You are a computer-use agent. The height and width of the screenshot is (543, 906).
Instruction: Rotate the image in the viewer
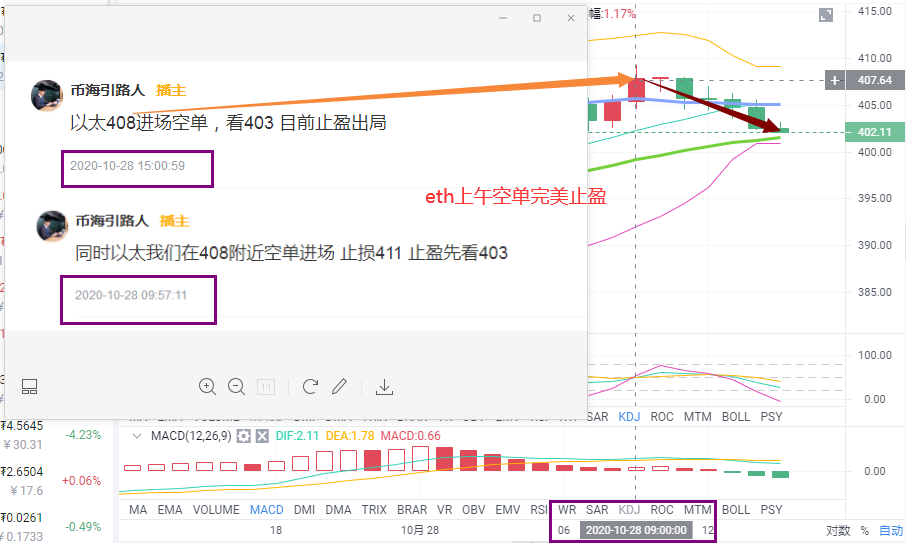[310, 386]
